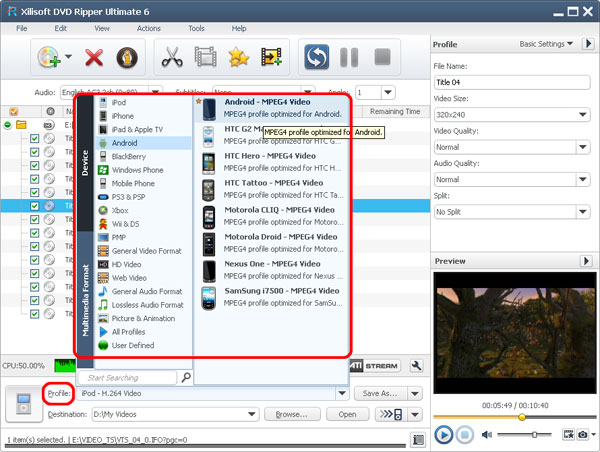Screen dimensions: 600x452
Task: Click the search magnifier icon
Action: pos(186,377)
